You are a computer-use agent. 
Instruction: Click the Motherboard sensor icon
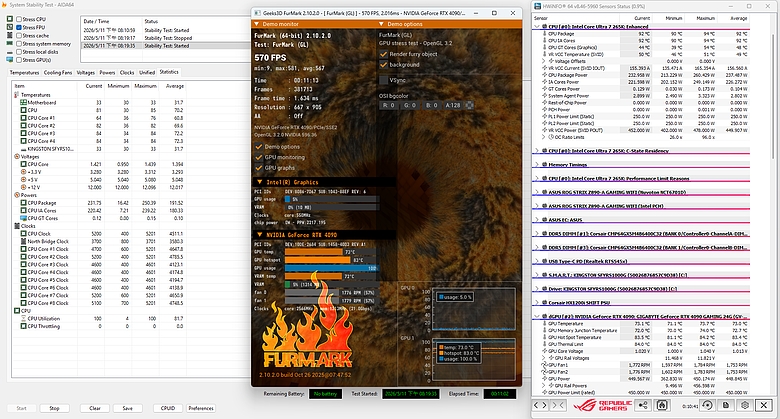pos(23,103)
